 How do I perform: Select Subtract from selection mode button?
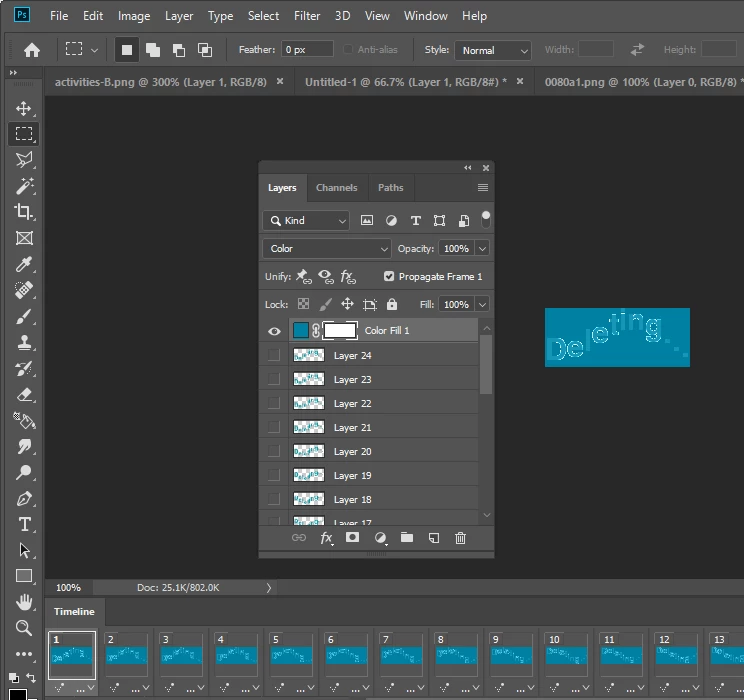(x=179, y=50)
